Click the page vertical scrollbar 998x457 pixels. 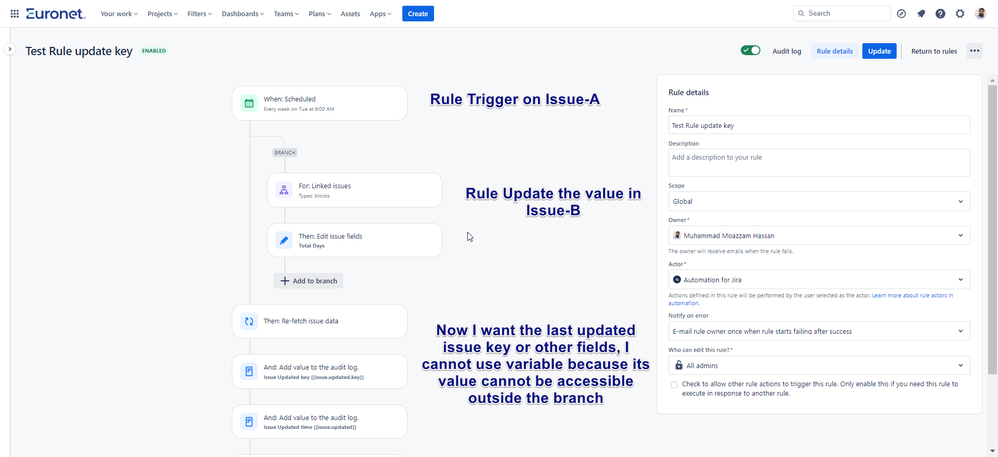[992, 229]
